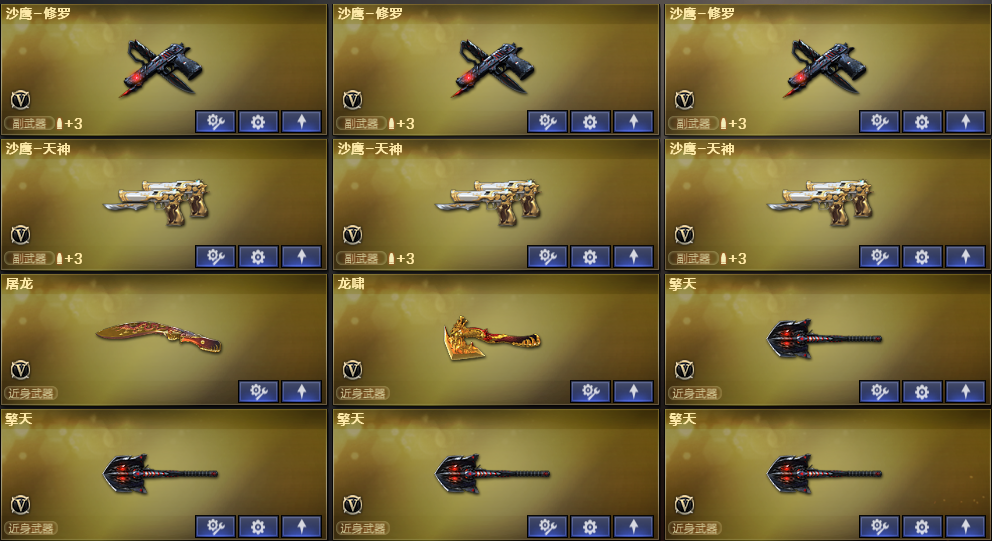Click the 近身武器 tag on the 屠龙 card

pos(30,394)
